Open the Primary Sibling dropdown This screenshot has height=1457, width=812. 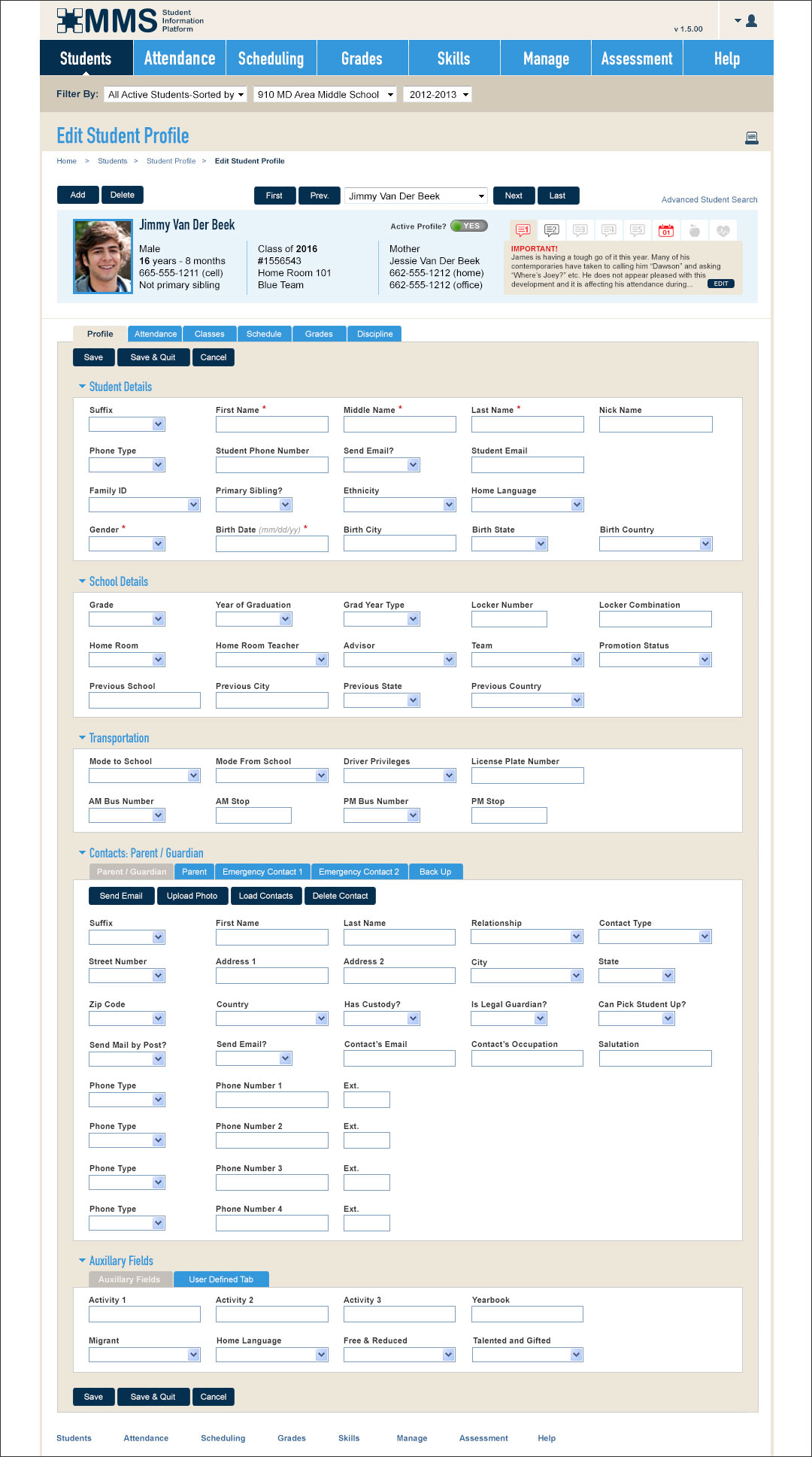coord(254,505)
